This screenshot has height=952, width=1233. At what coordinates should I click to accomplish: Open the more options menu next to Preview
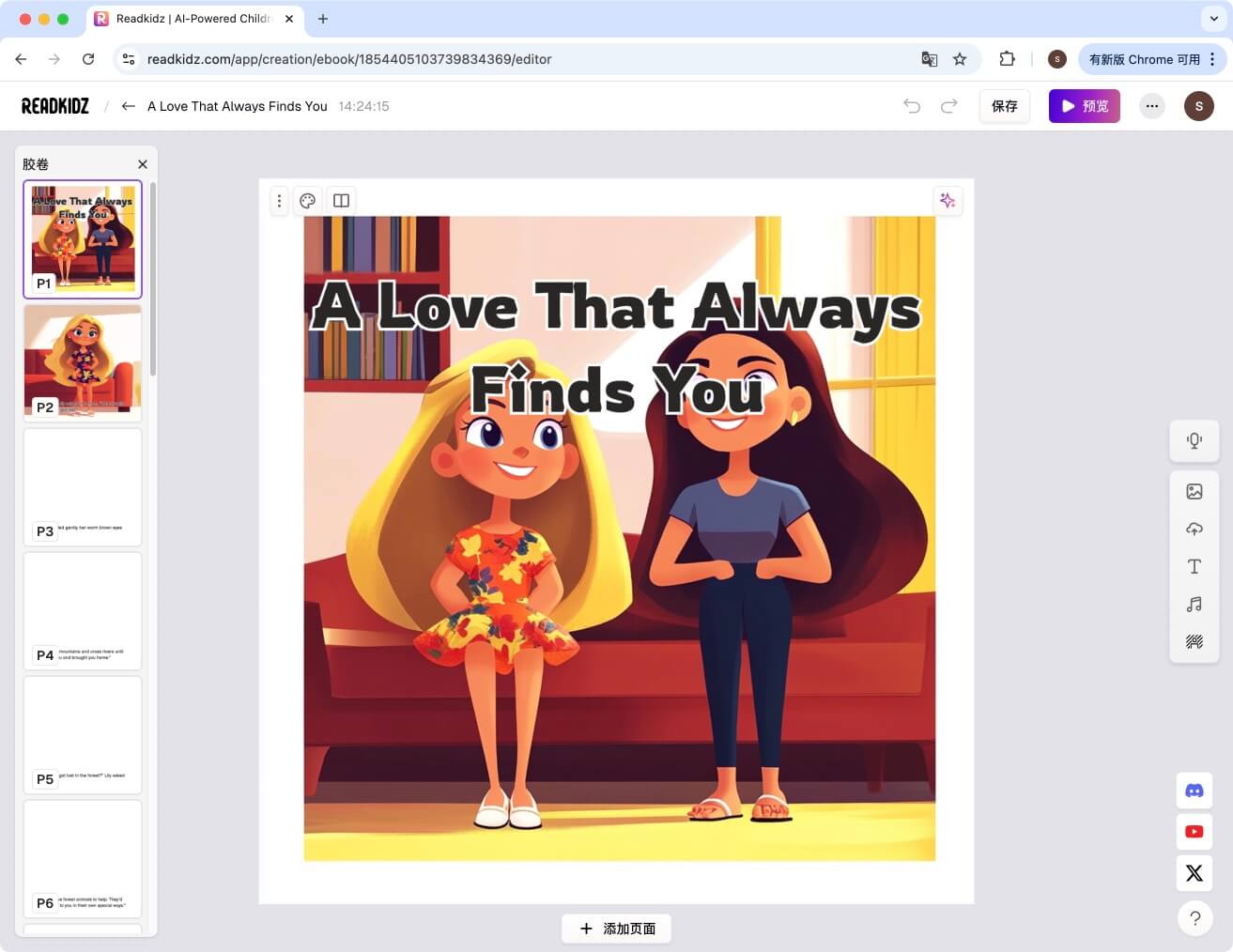(x=1151, y=106)
